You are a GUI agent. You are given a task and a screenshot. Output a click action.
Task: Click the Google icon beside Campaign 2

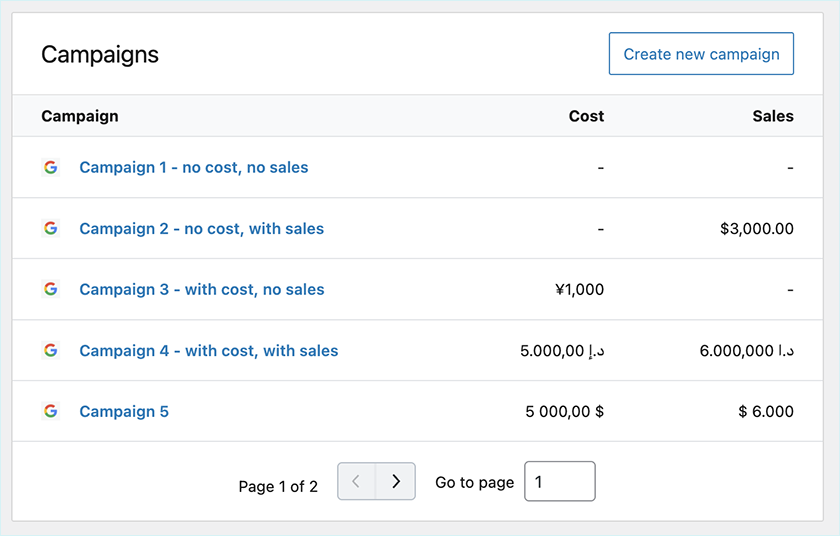click(x=50, y=229)
